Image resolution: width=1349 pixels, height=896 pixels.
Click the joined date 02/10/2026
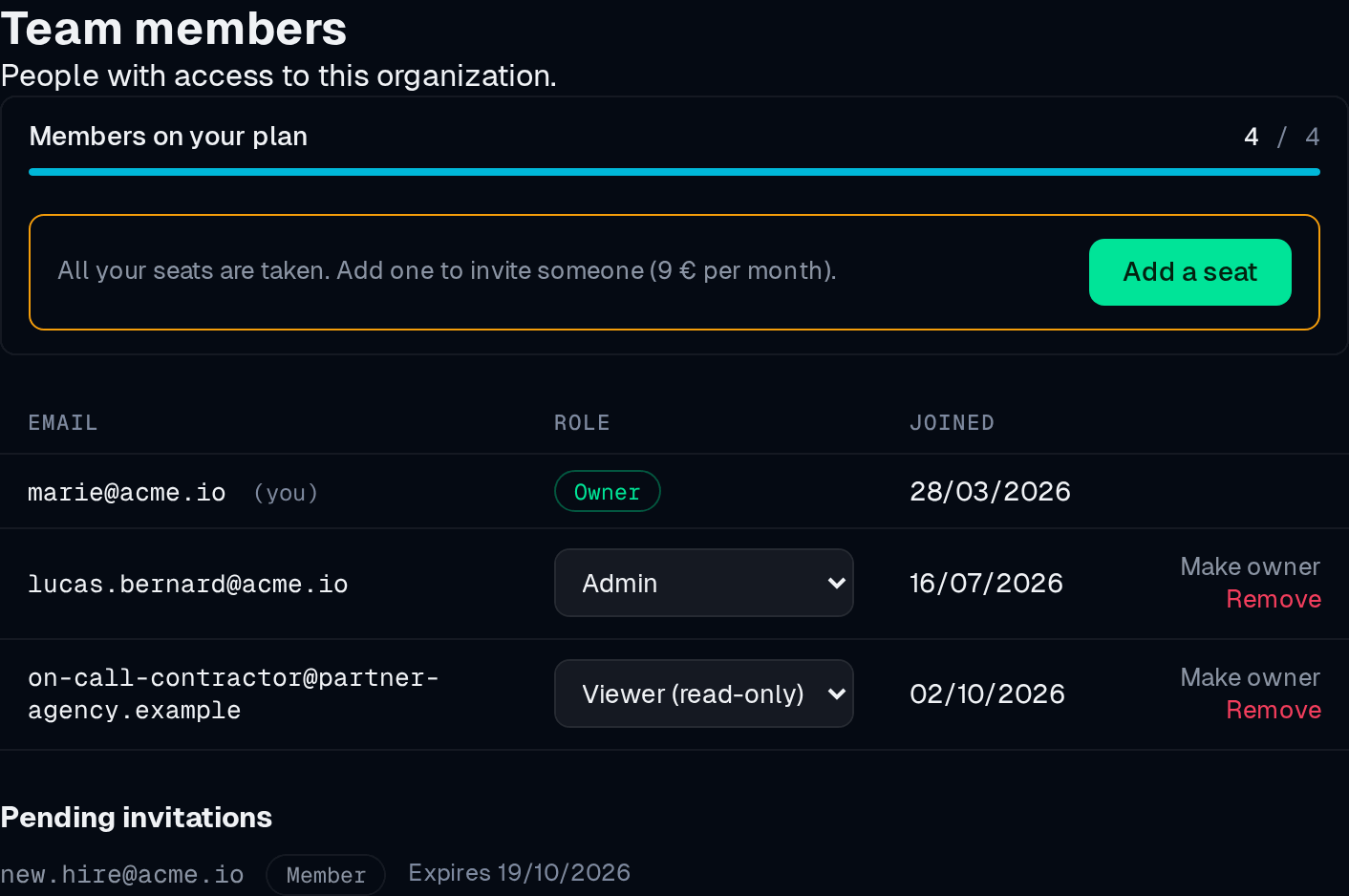click(x=987, y=693)
